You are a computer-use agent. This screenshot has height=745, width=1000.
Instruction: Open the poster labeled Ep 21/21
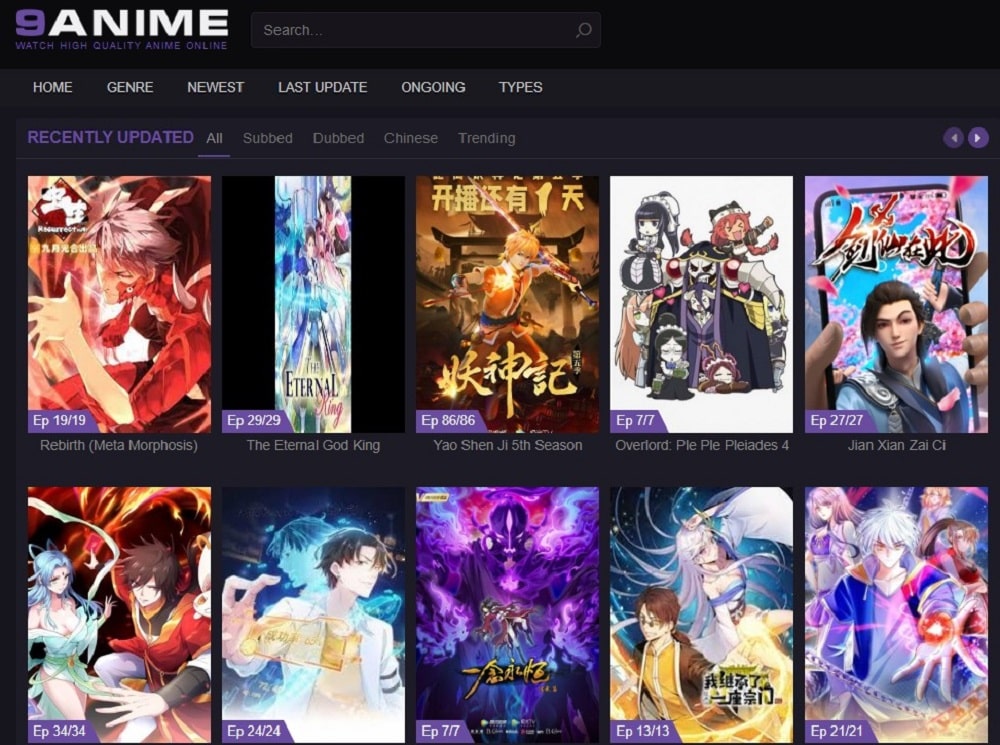point(896,615)
